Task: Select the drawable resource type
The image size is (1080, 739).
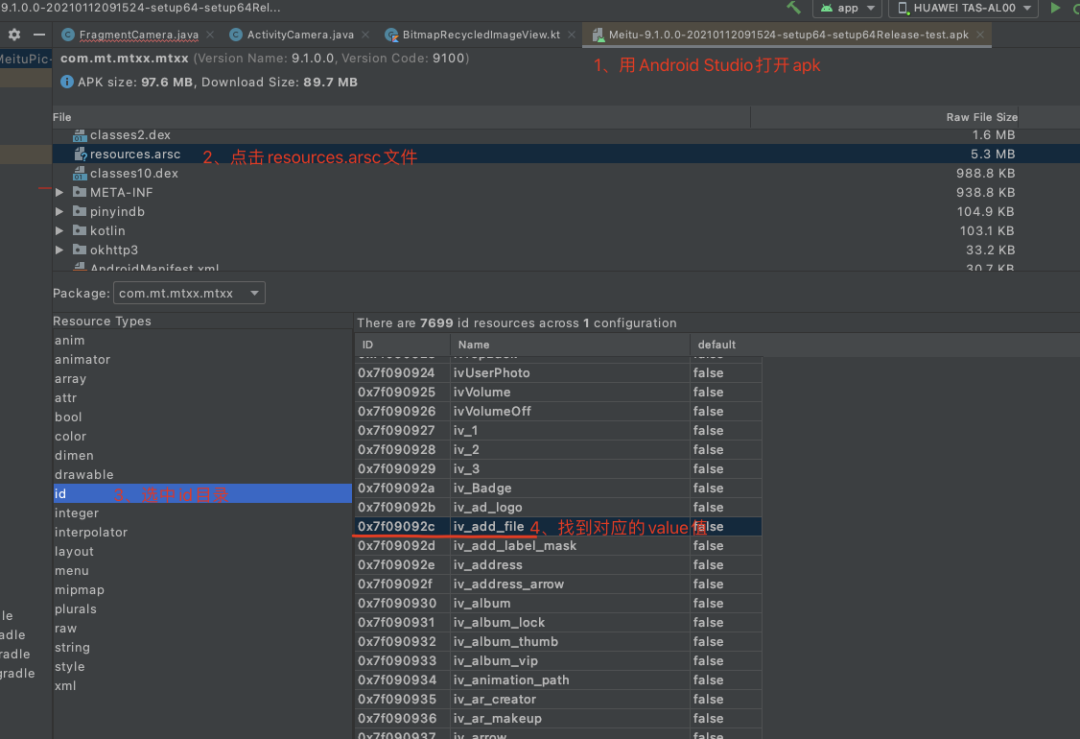Action: [x=84, y=475]
